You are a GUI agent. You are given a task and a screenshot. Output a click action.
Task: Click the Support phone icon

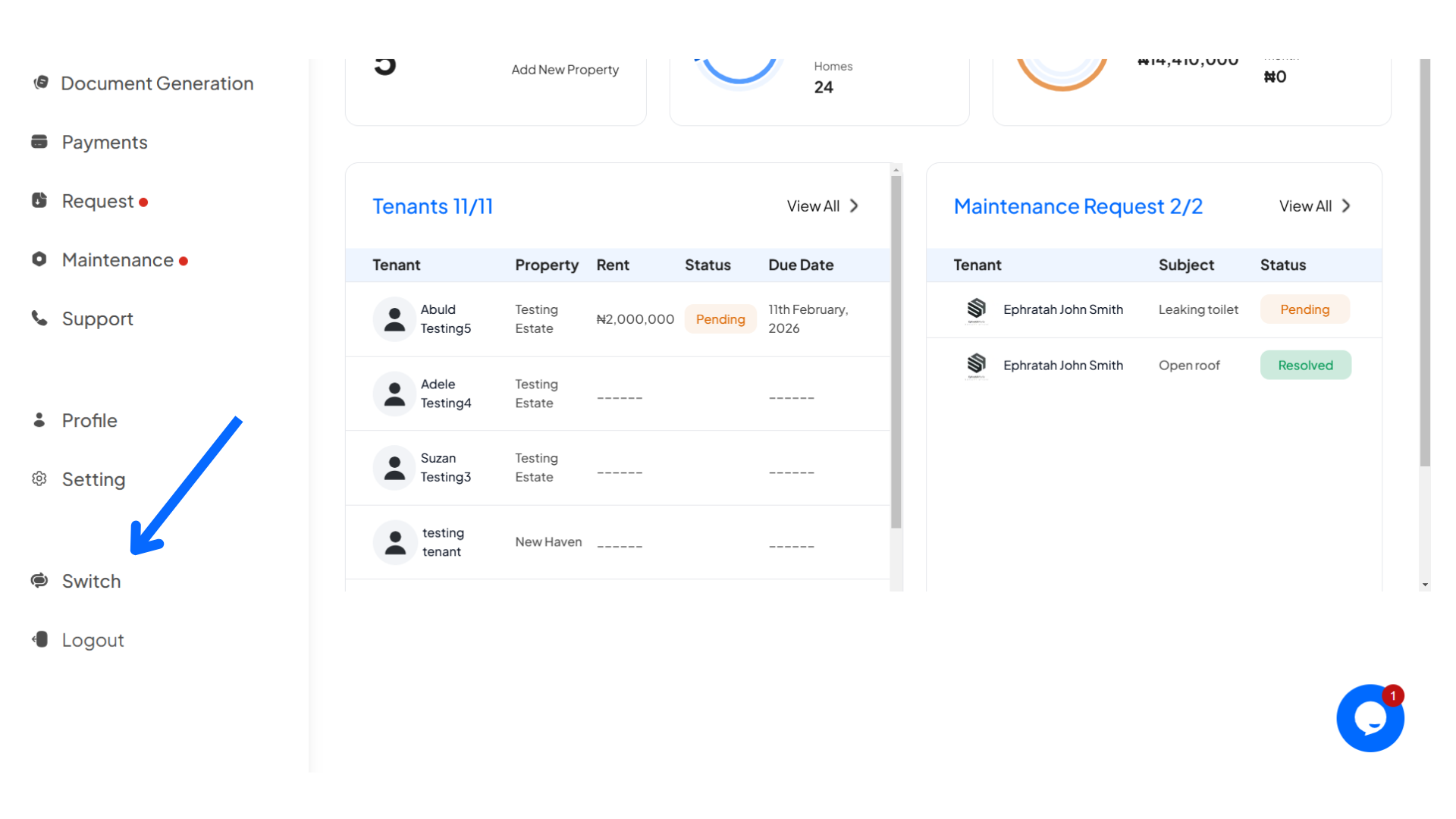(39, 318)
